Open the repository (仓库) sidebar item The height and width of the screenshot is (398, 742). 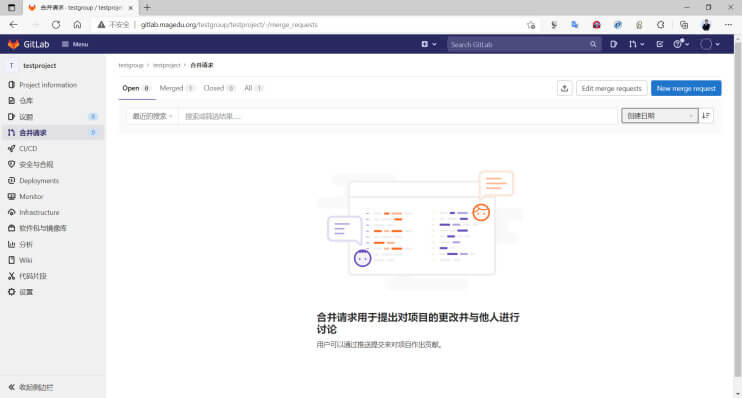[26, 100]
